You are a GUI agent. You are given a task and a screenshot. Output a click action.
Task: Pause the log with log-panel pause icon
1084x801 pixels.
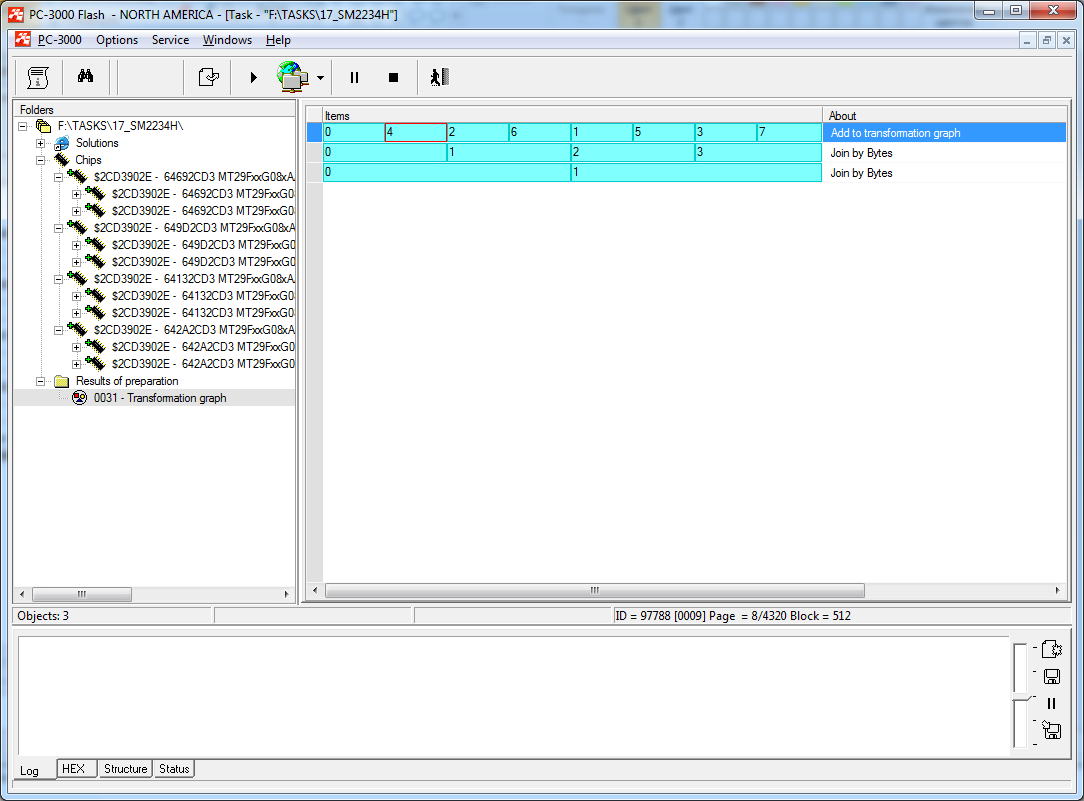(x=1051, y=703)
